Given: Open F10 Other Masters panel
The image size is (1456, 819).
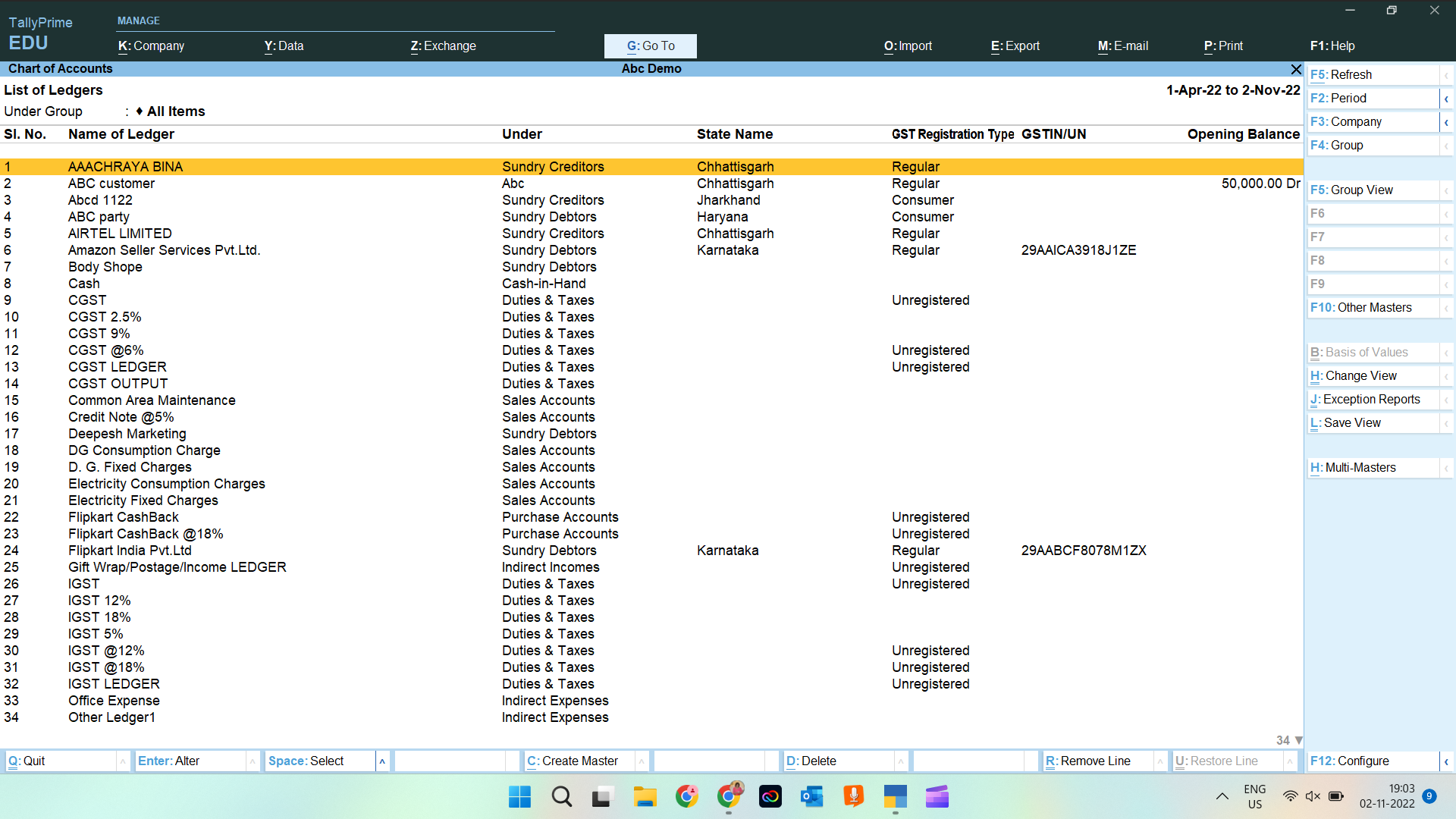Looking at the screenshot, I should [1375, 307].
